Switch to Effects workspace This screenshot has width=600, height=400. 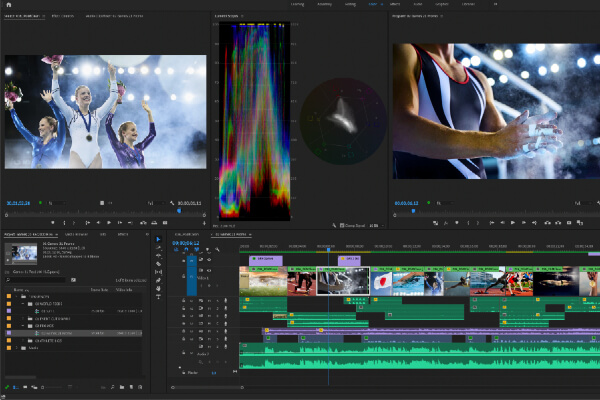point(395,4)
